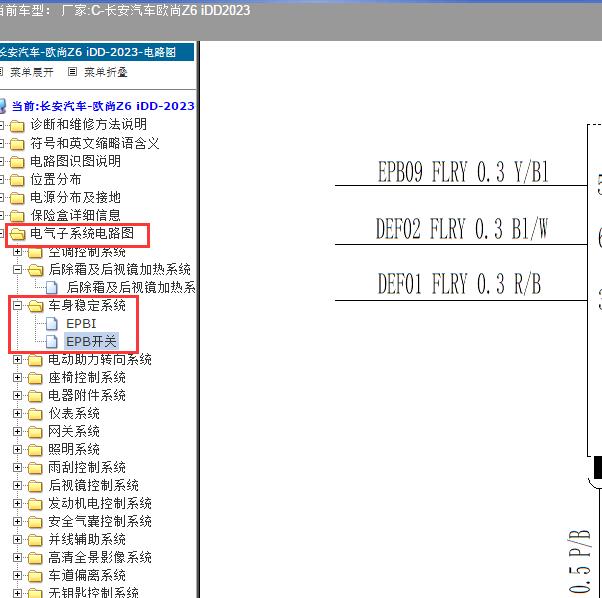Open the EPBI document
This screenshot has width=602, height=598.
81,324
